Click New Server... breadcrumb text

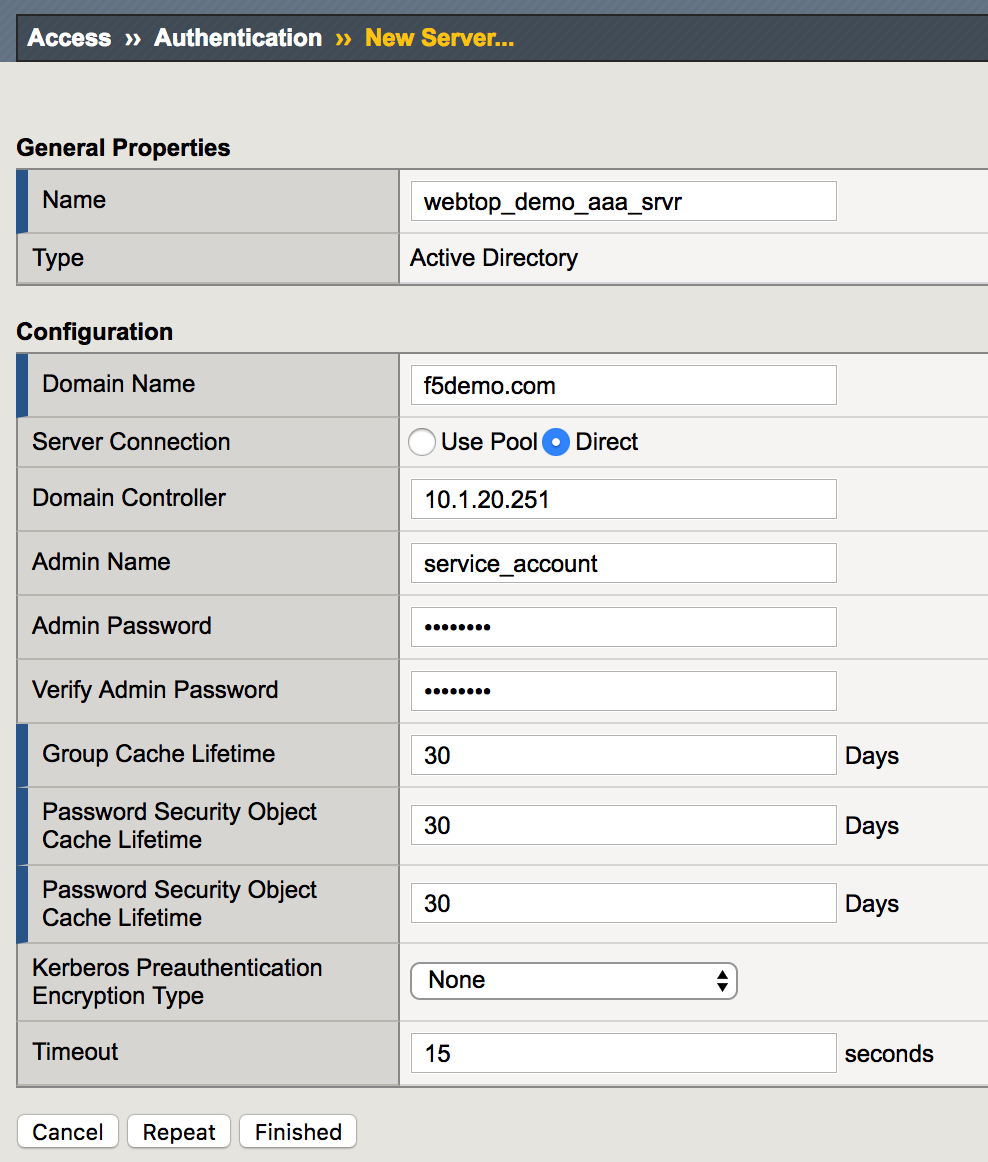tap(440, 38)
